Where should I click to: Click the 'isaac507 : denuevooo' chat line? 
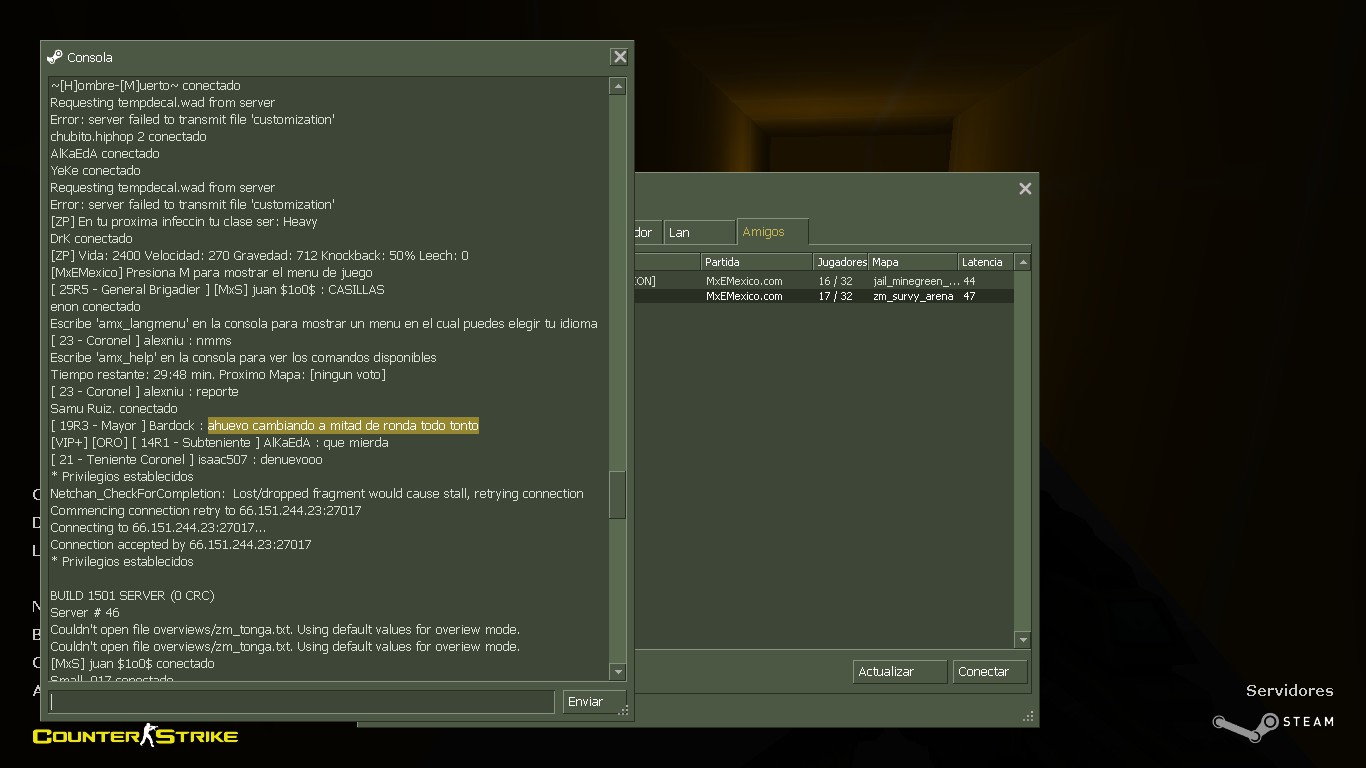click(x=186, y=460)
